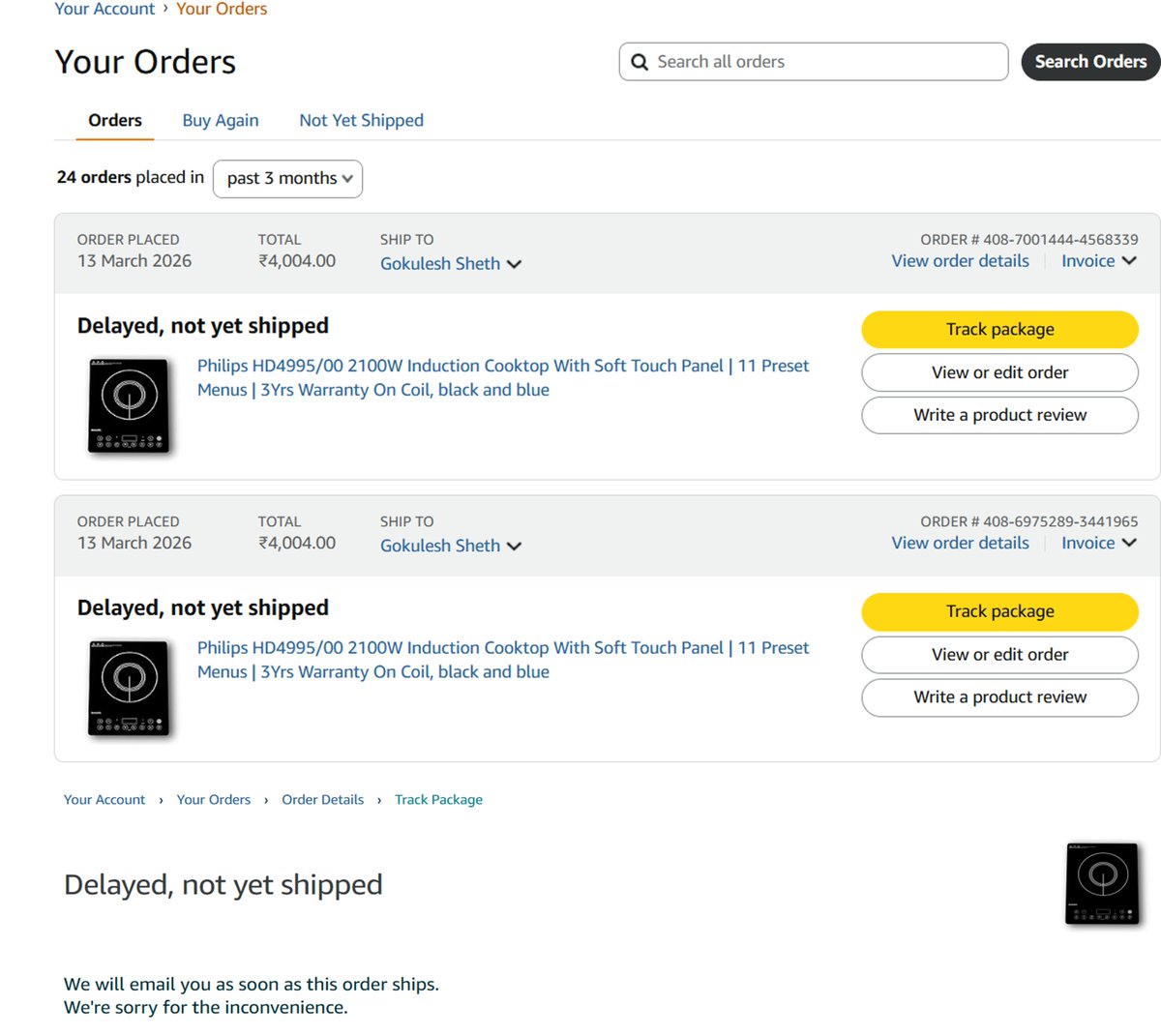Viewport: 1161px width, 1036px height.
Task: Switch to the Not Yet Shipped tab
Action: pos(362,120)
